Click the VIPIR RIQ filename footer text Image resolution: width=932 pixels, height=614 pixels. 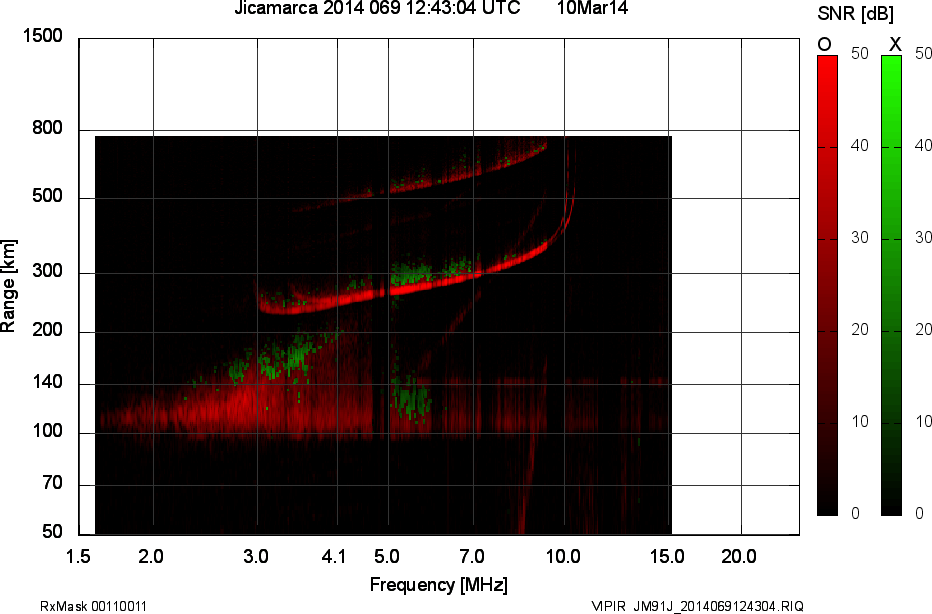coord(697,606)
